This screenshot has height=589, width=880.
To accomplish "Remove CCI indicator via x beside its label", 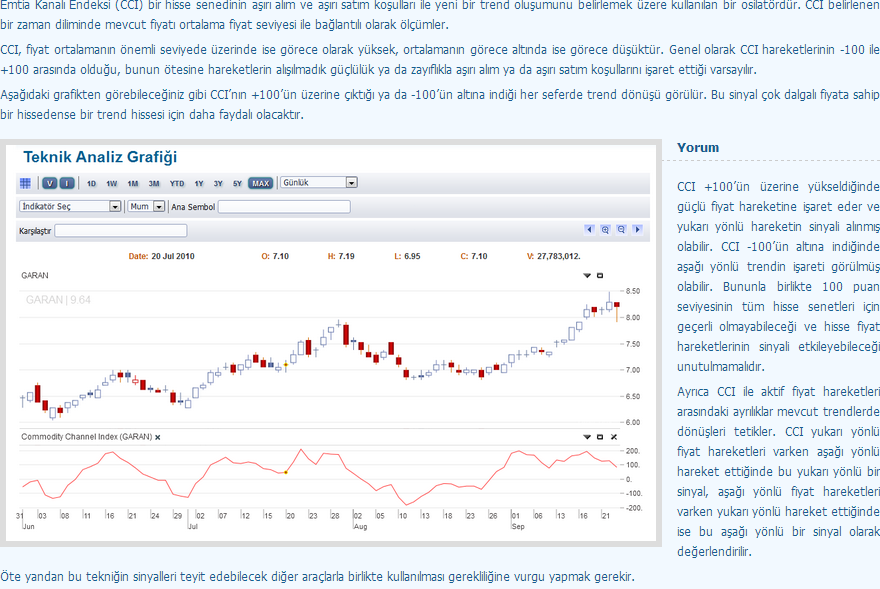I will (158, 437).
